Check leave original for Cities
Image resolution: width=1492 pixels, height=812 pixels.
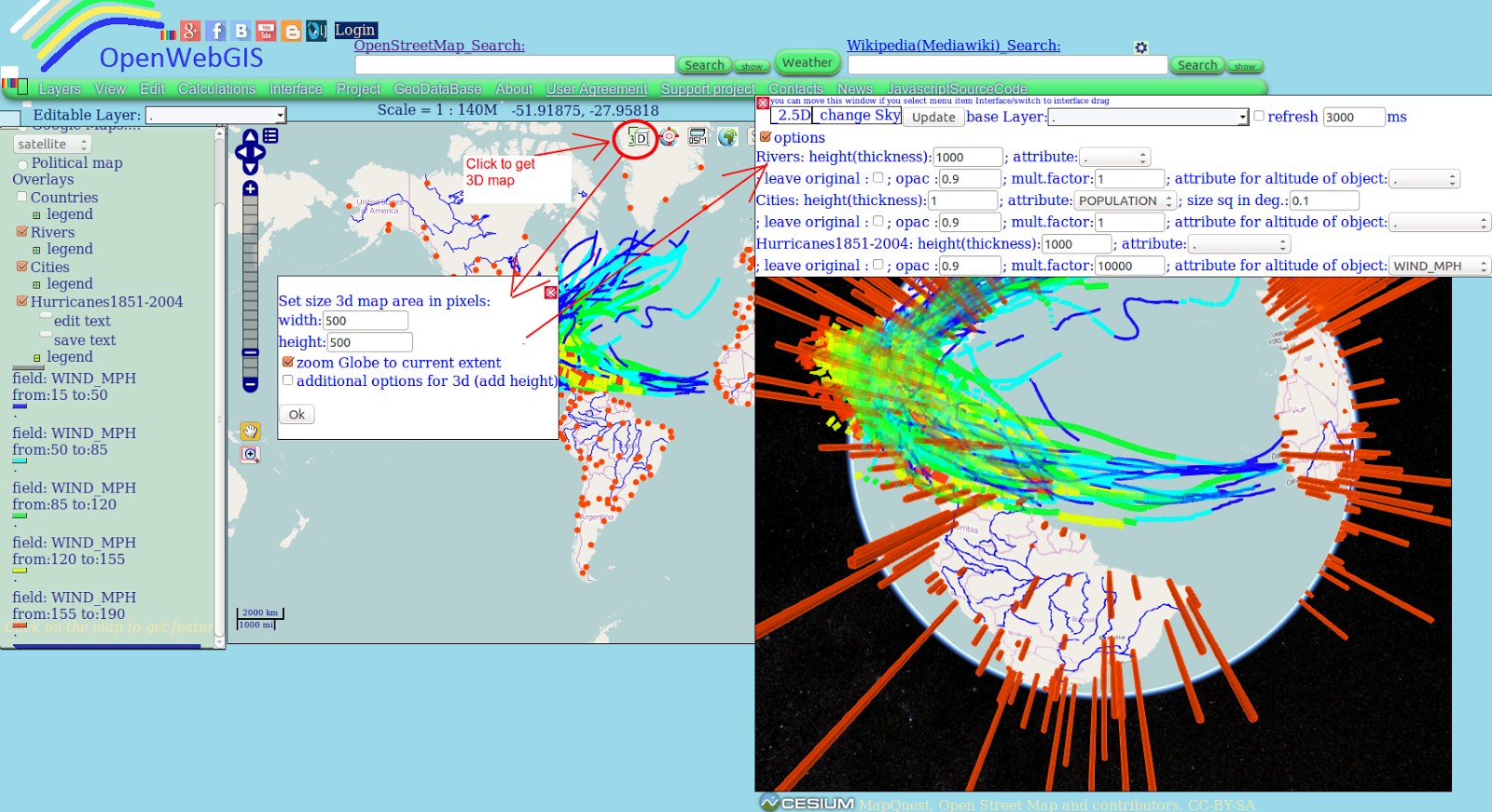click(x=877, y=221)
